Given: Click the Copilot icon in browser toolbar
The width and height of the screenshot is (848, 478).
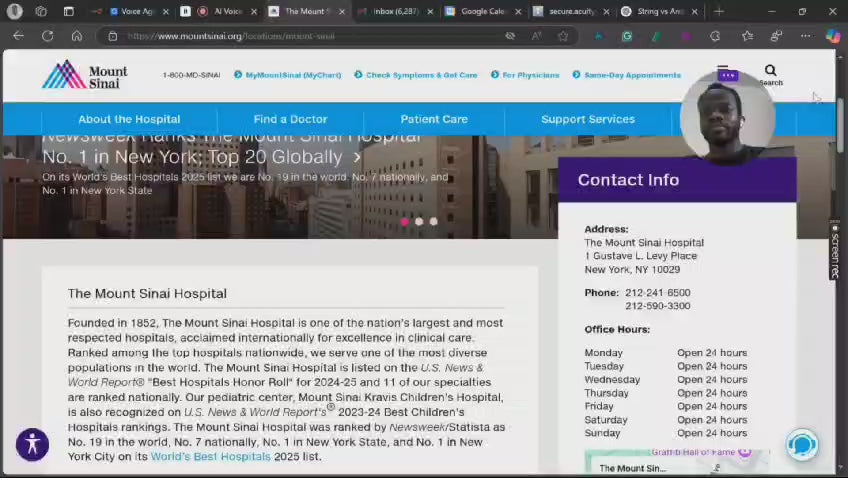Looking at the screenshot, I should [832, 36].
